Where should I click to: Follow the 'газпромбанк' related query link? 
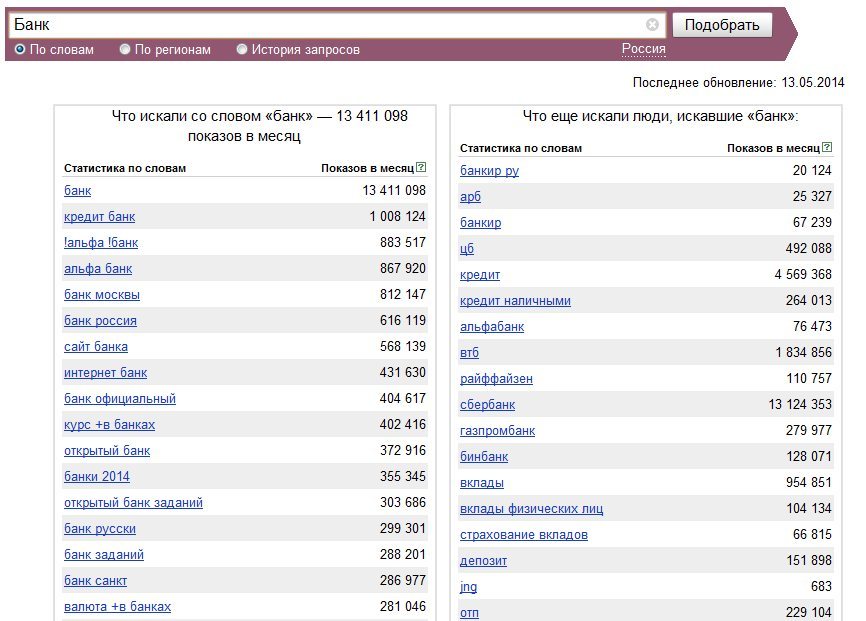coord(497,431)
